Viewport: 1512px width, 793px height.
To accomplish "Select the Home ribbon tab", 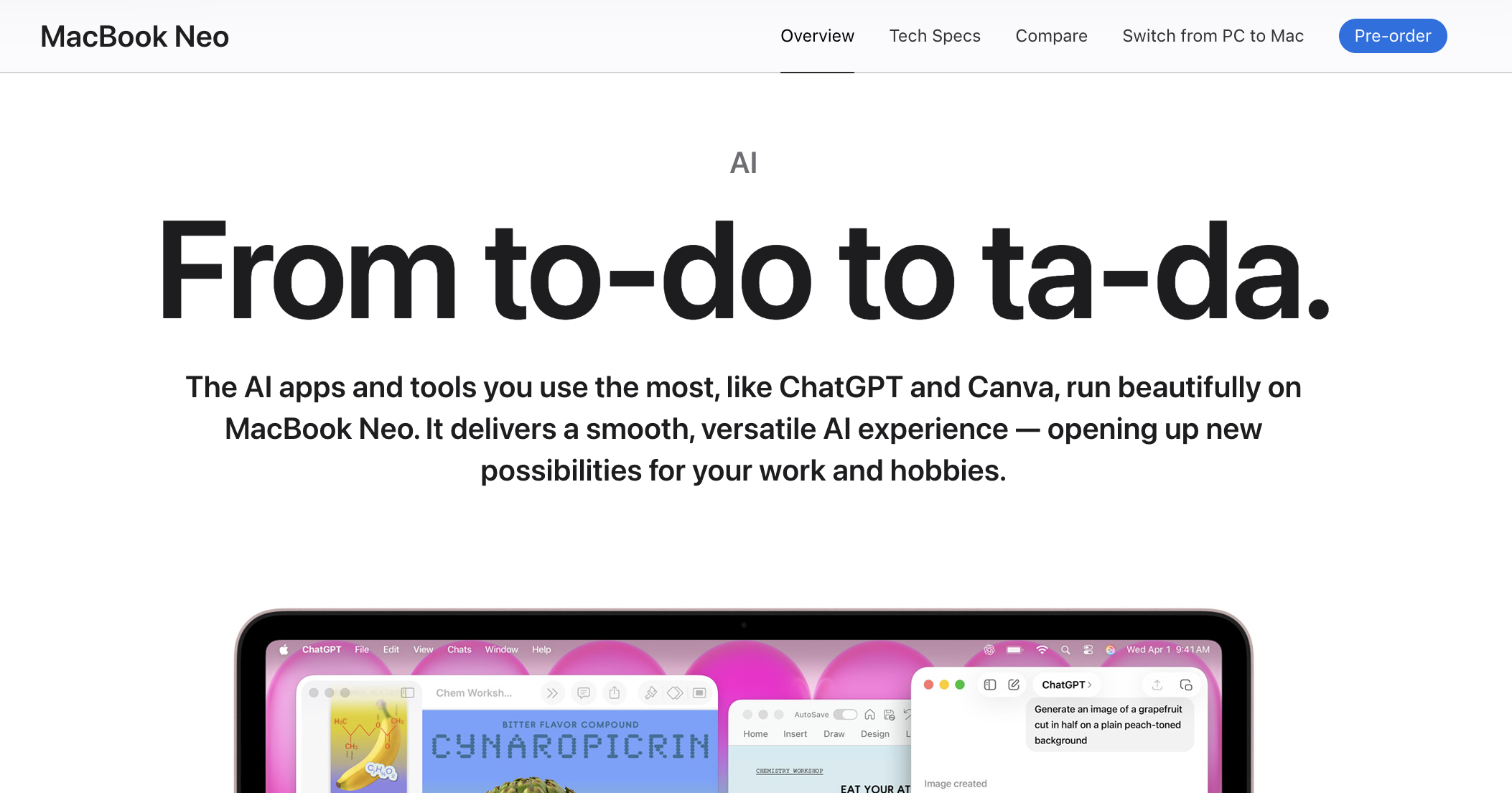I will point(755,734).
